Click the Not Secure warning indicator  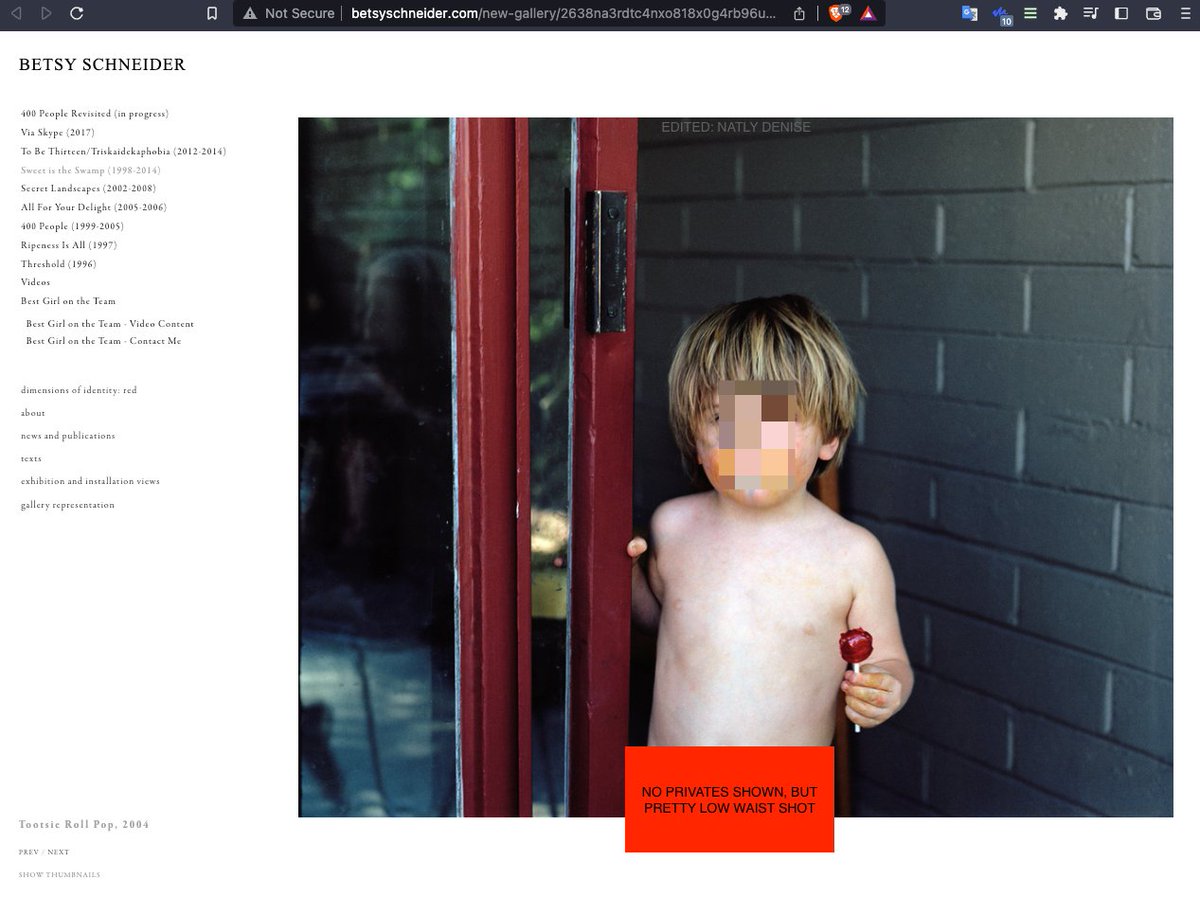(x=286, y=14)
